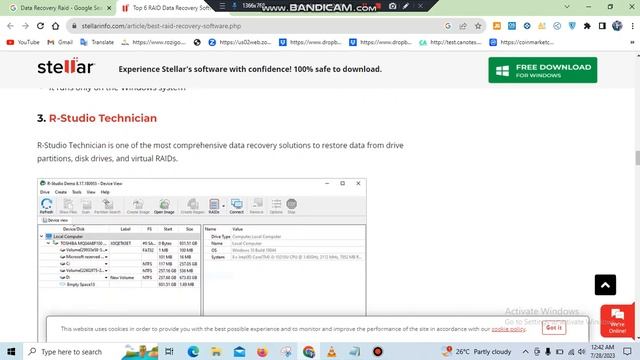
Task: Go back to the previous page
Action: [x=10, y=26]
